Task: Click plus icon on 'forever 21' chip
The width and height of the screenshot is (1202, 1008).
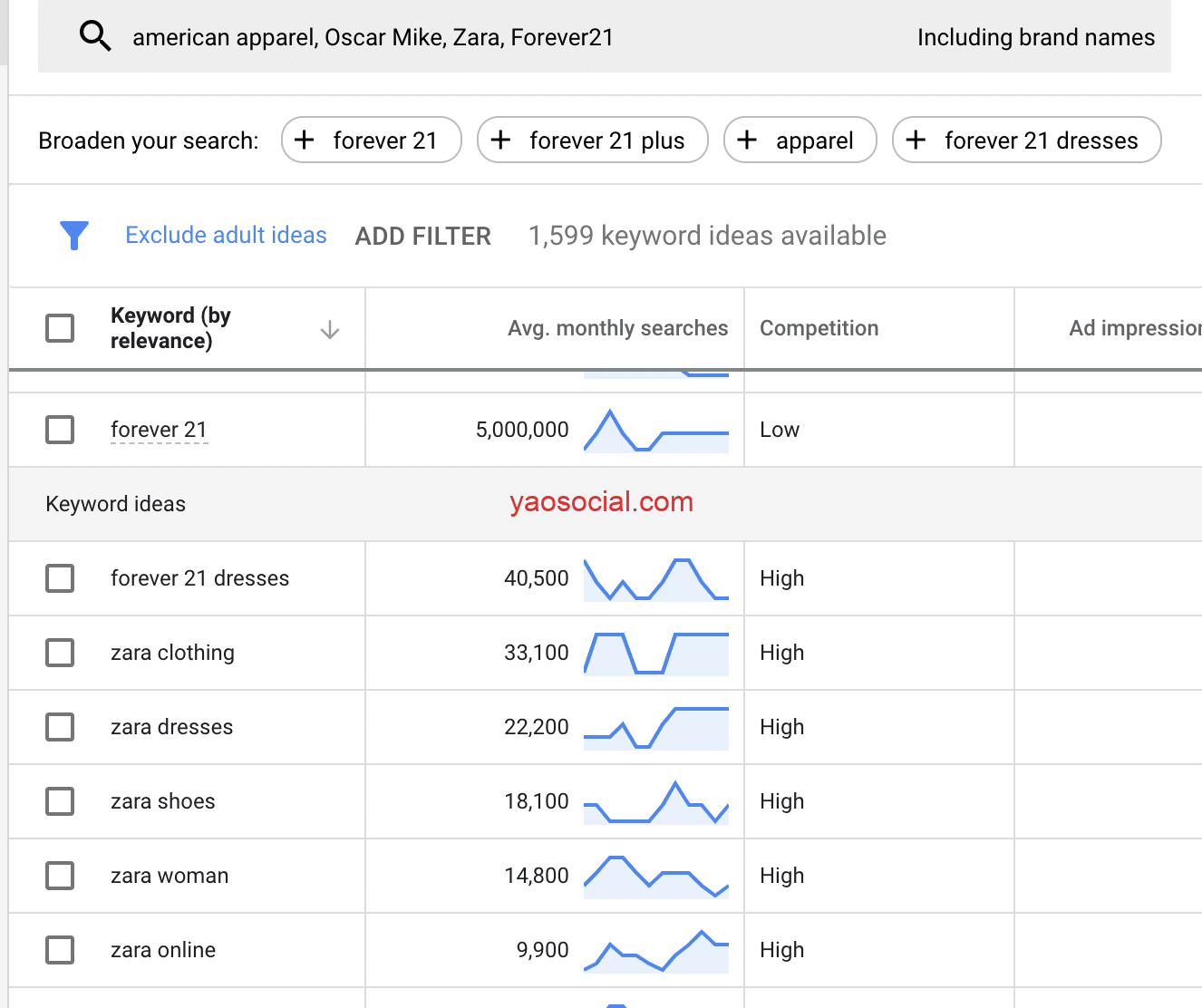Action: pyautogui.click(x=305, y=140)
